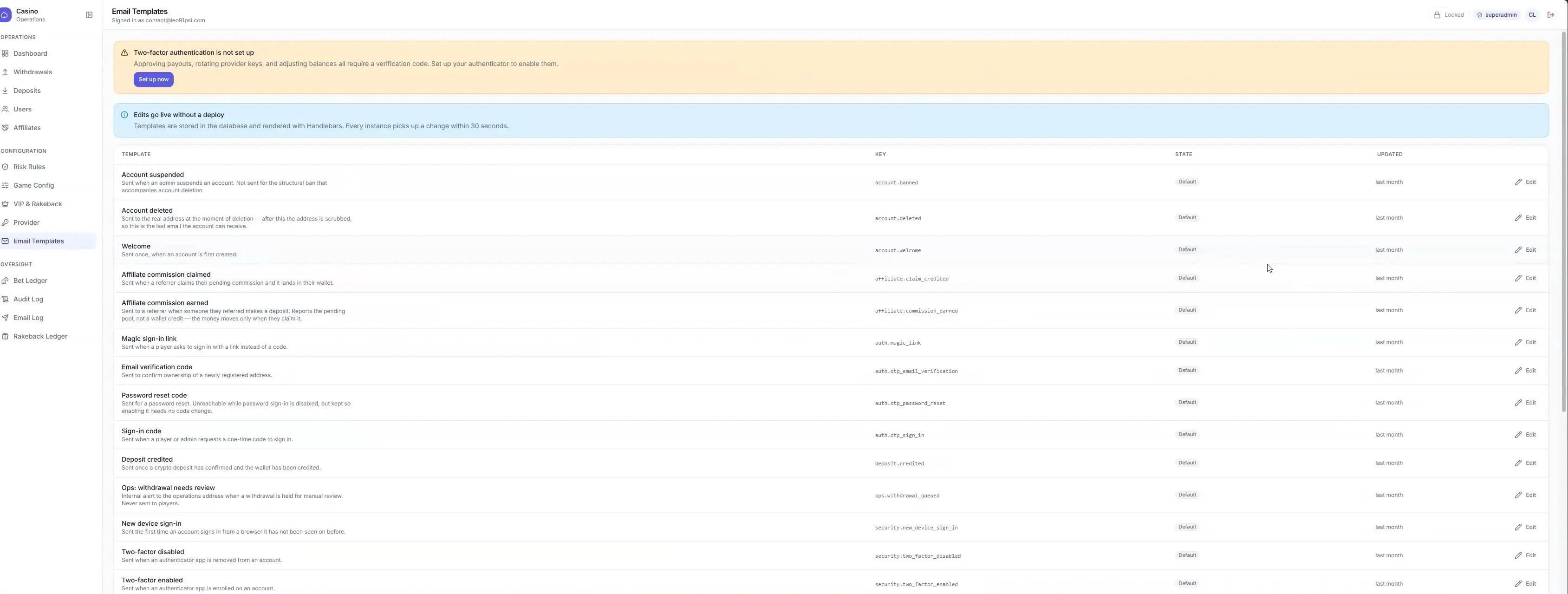The height and width of the screenshot is (594, 1568).
Task: Open the Audit Log page
Action: [48, 300]
